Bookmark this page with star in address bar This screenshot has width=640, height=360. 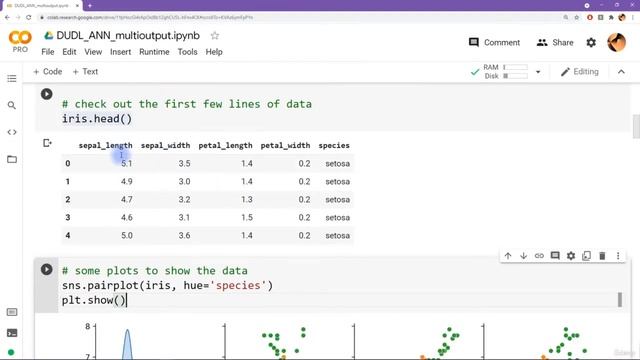click(577, 18)
